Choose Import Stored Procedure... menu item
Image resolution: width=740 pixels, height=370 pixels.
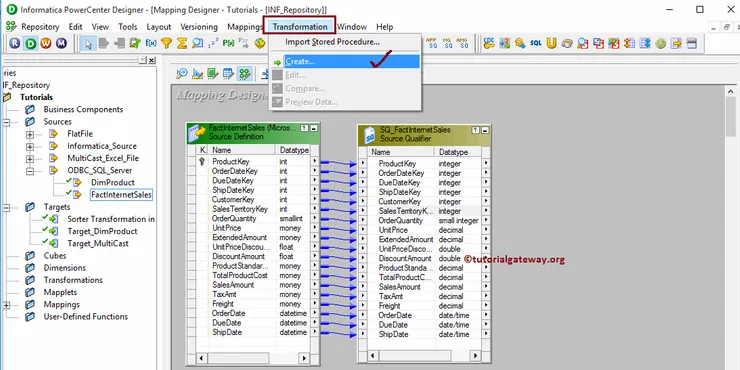point(332,42)
